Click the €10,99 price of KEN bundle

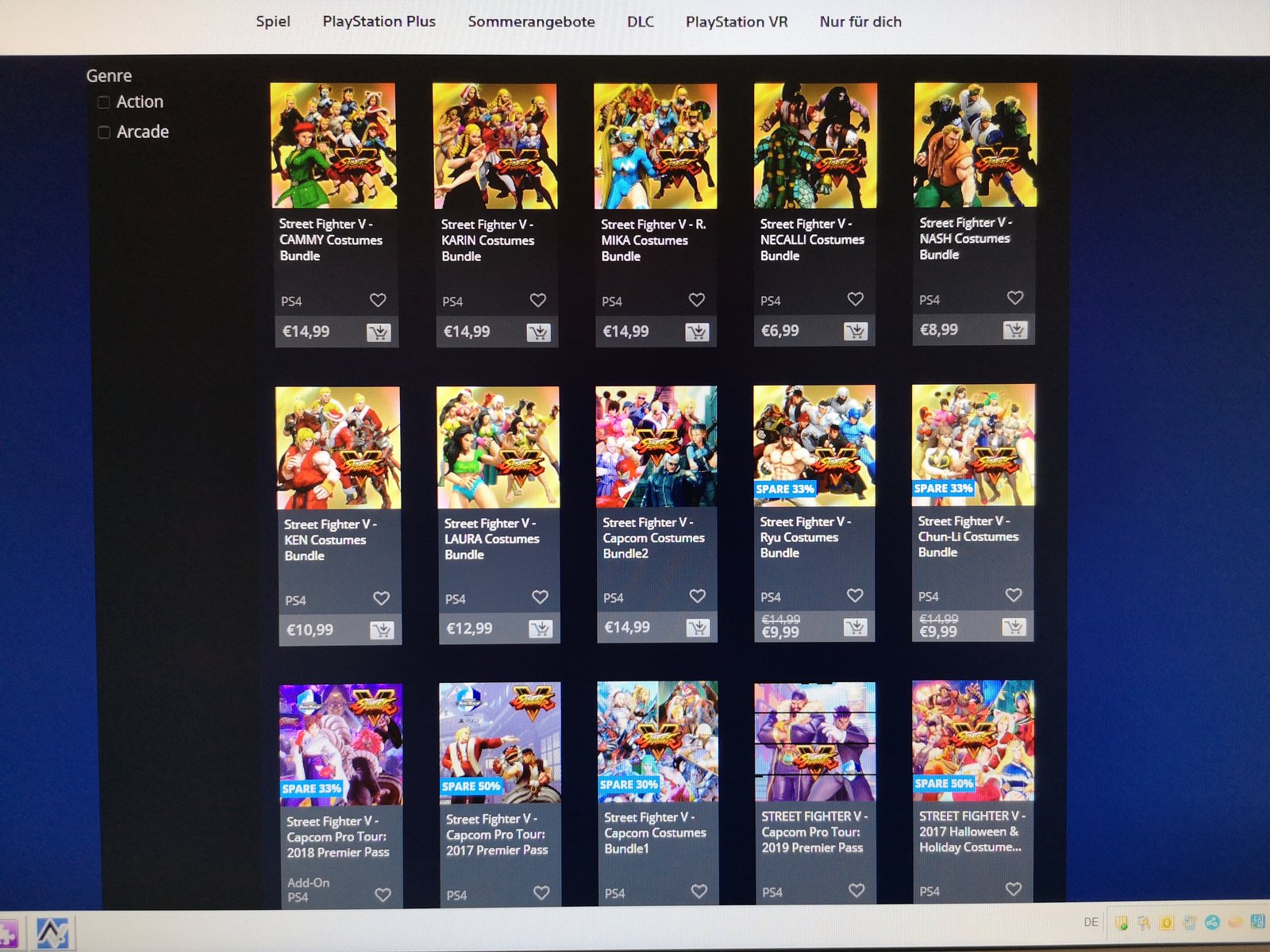[310, 630]
